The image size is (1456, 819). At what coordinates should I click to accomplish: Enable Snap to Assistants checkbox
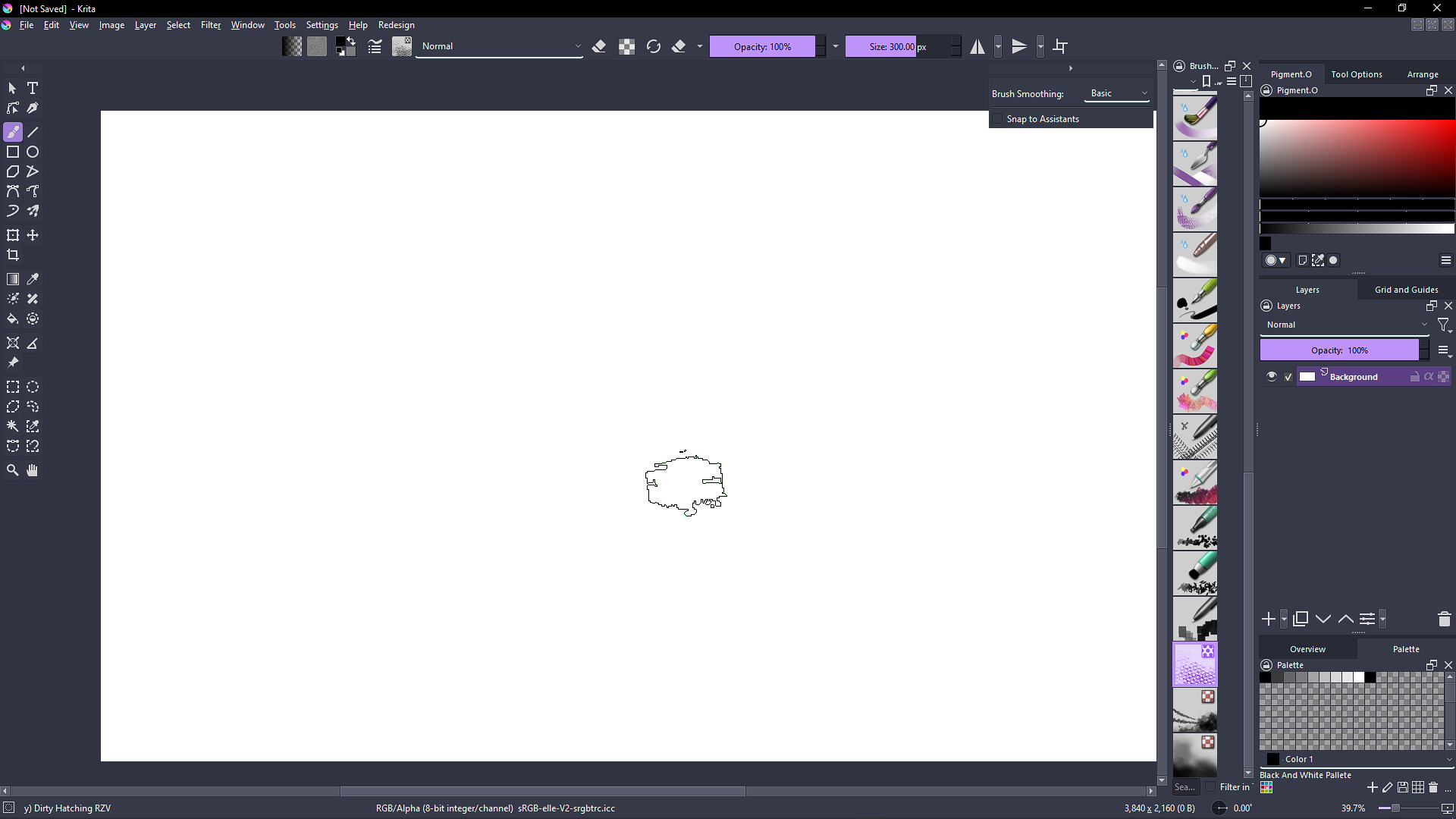(999, 119)
